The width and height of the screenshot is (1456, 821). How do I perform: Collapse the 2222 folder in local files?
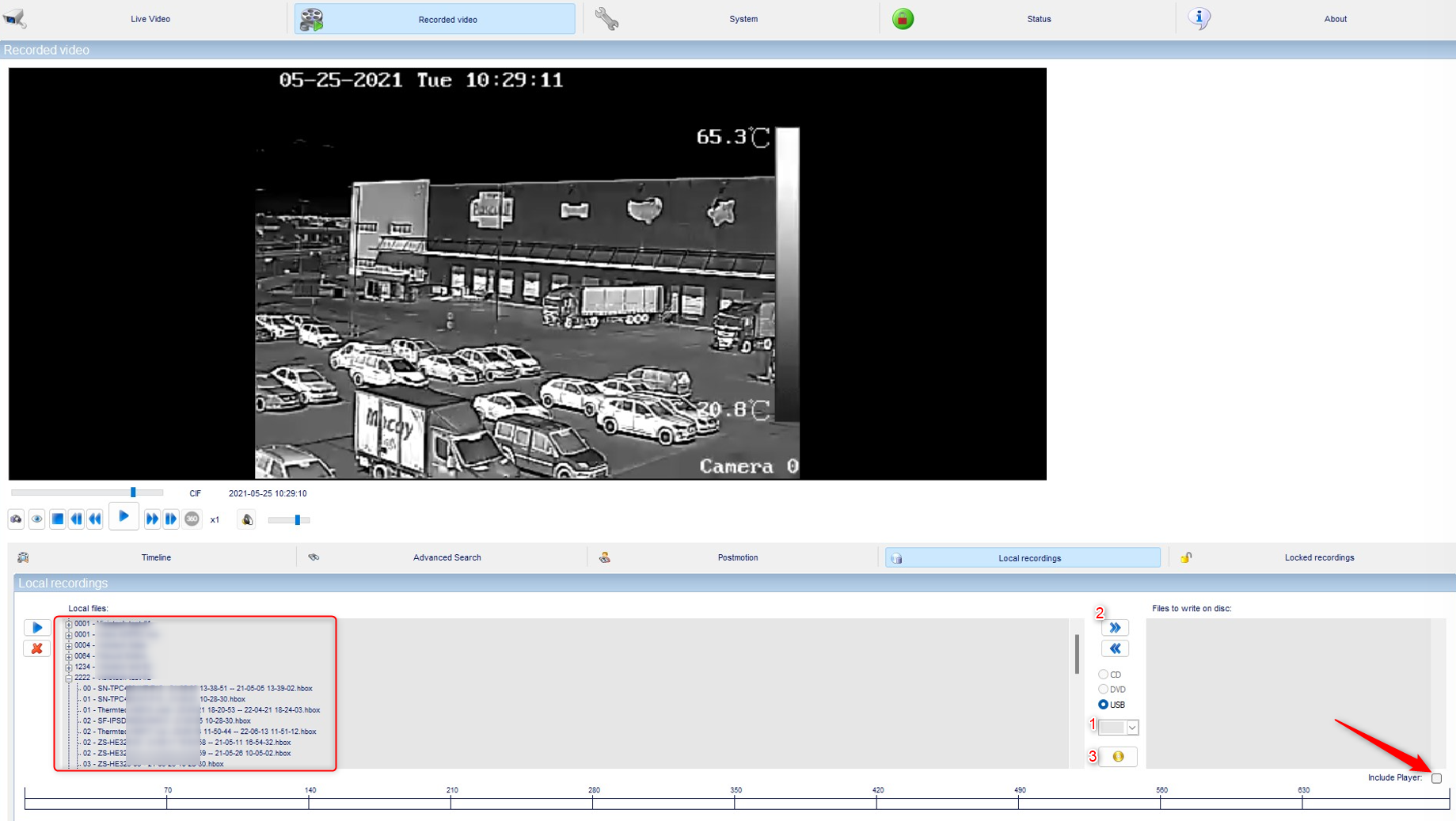(x=69, y=678)
